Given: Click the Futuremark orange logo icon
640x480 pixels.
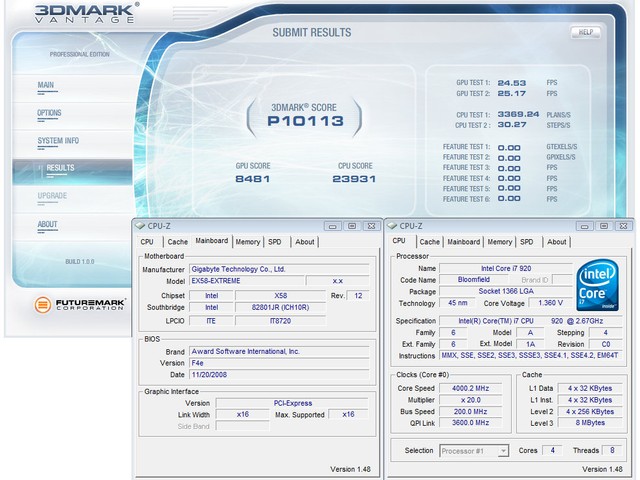Looking at the screenshot, I should point(42,305).
